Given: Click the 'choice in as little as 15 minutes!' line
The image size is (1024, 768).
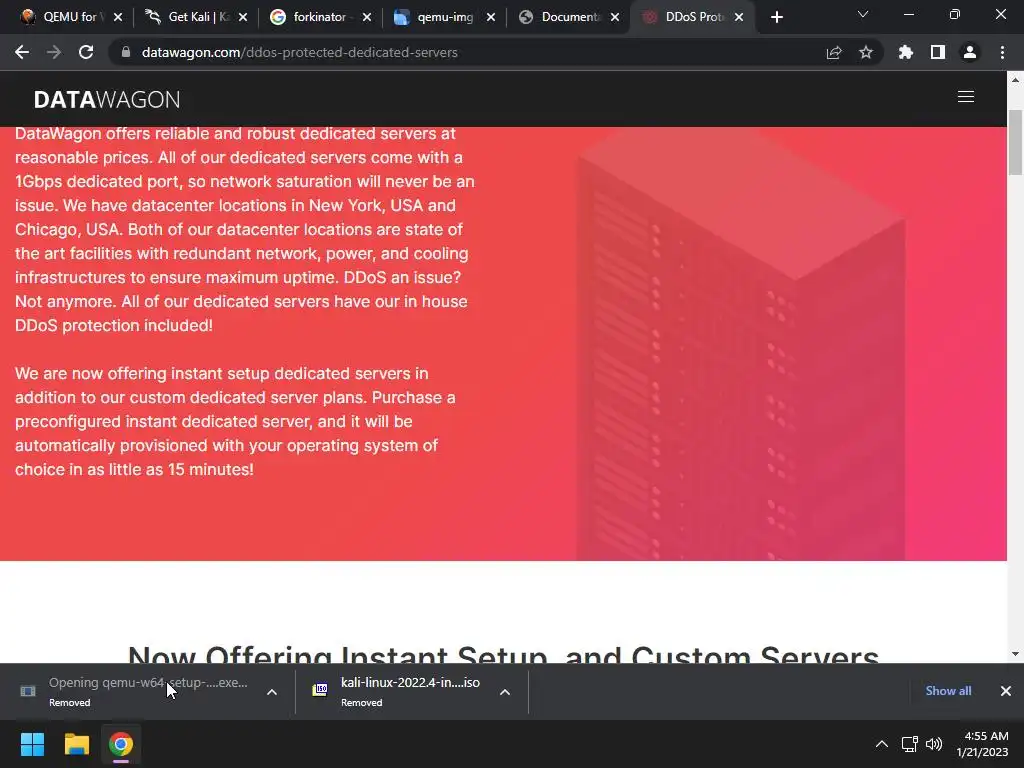Looking at the screenshot, I should 135,470.
